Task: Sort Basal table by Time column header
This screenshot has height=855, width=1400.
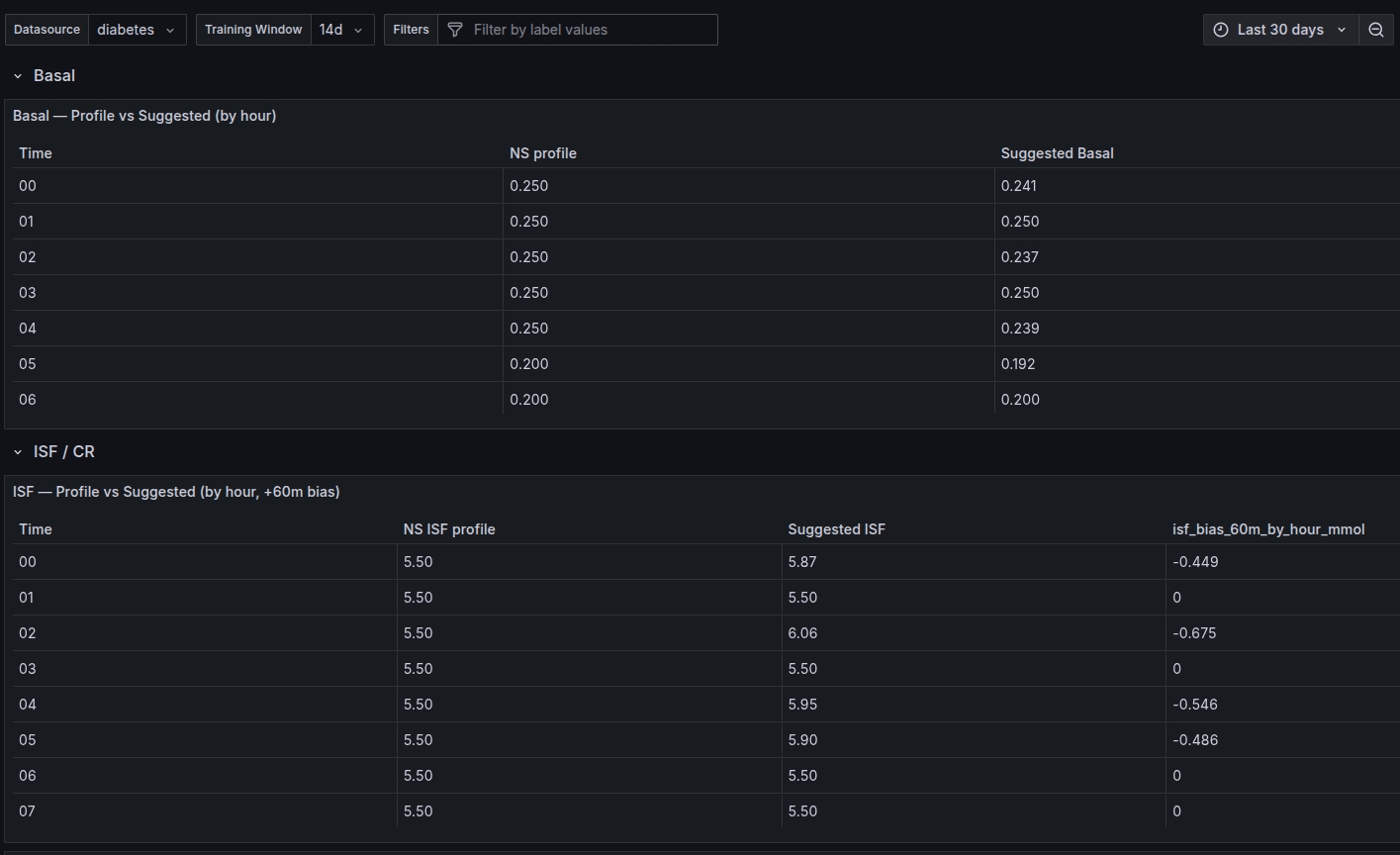Action: click(36, 153)
